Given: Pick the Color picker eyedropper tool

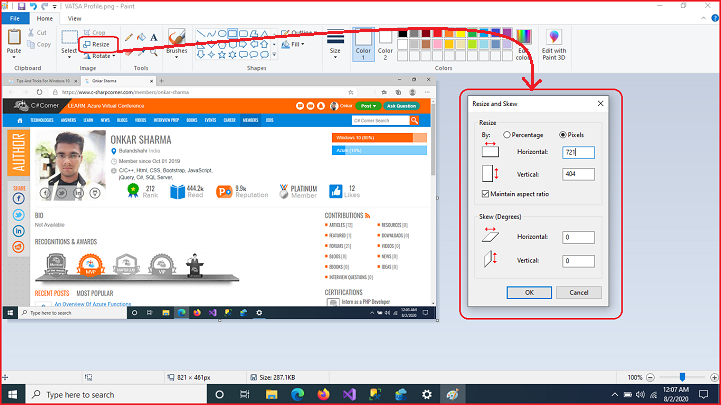Looking at the screenshot, I should coord(142,53).
